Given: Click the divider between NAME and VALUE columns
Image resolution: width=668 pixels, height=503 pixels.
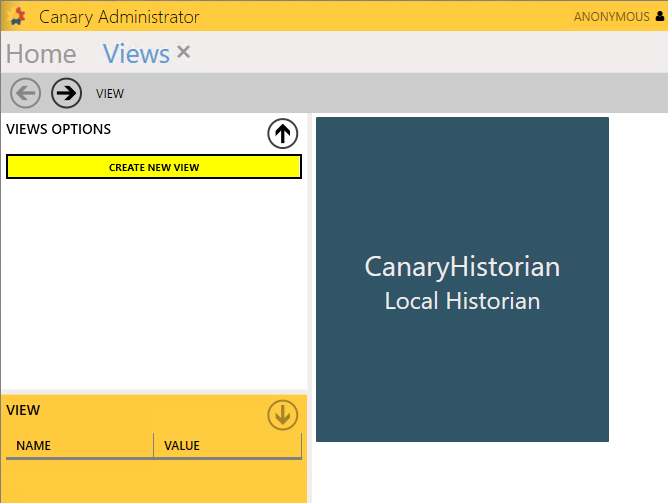Looking at the screenshot, I should (x=153, y=446).
